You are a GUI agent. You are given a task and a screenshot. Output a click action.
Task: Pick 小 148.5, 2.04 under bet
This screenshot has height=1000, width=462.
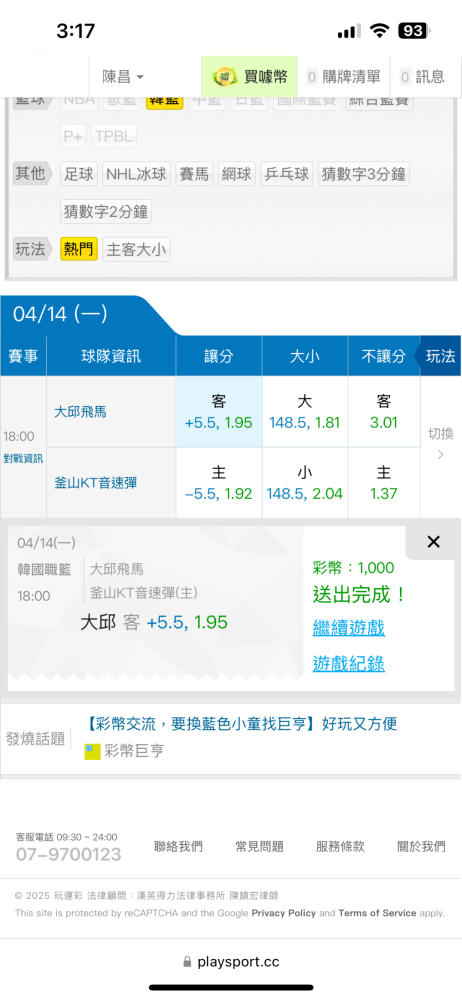[x=305, y=483]
